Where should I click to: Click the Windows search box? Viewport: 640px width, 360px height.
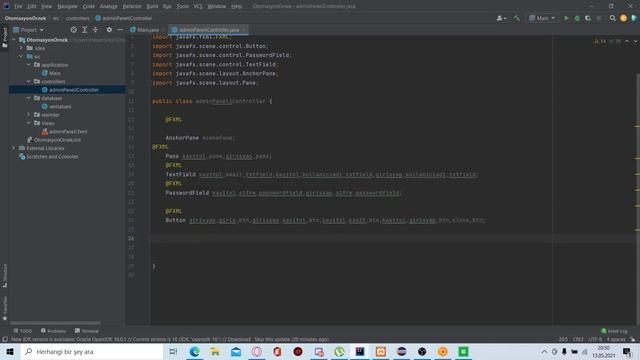pyautogui.click(x=92, y=351)
